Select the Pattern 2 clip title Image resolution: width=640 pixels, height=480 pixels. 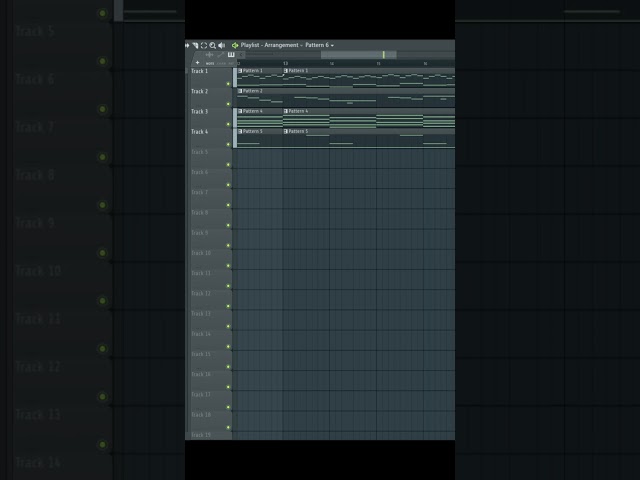pyautogui.click(x=253, y=91)
